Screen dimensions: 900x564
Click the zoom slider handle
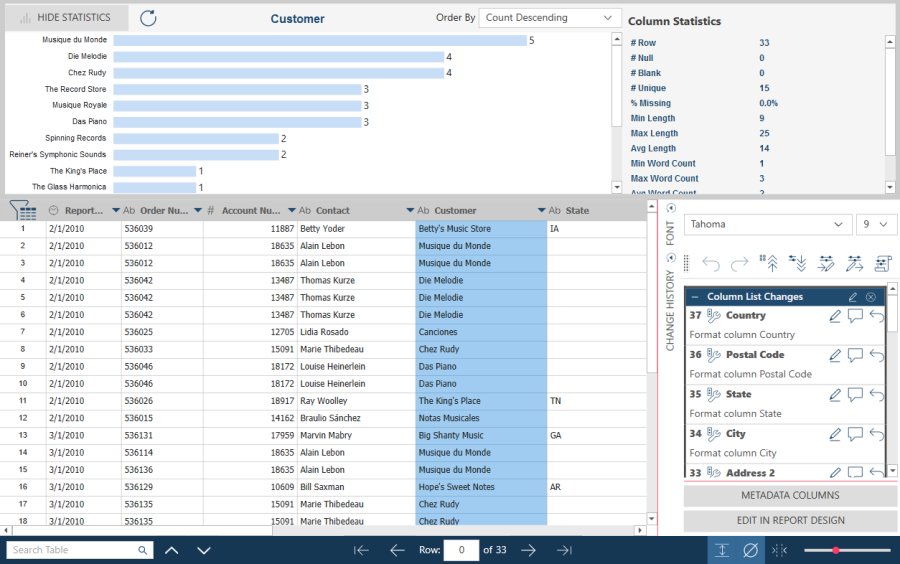[836, 550]
